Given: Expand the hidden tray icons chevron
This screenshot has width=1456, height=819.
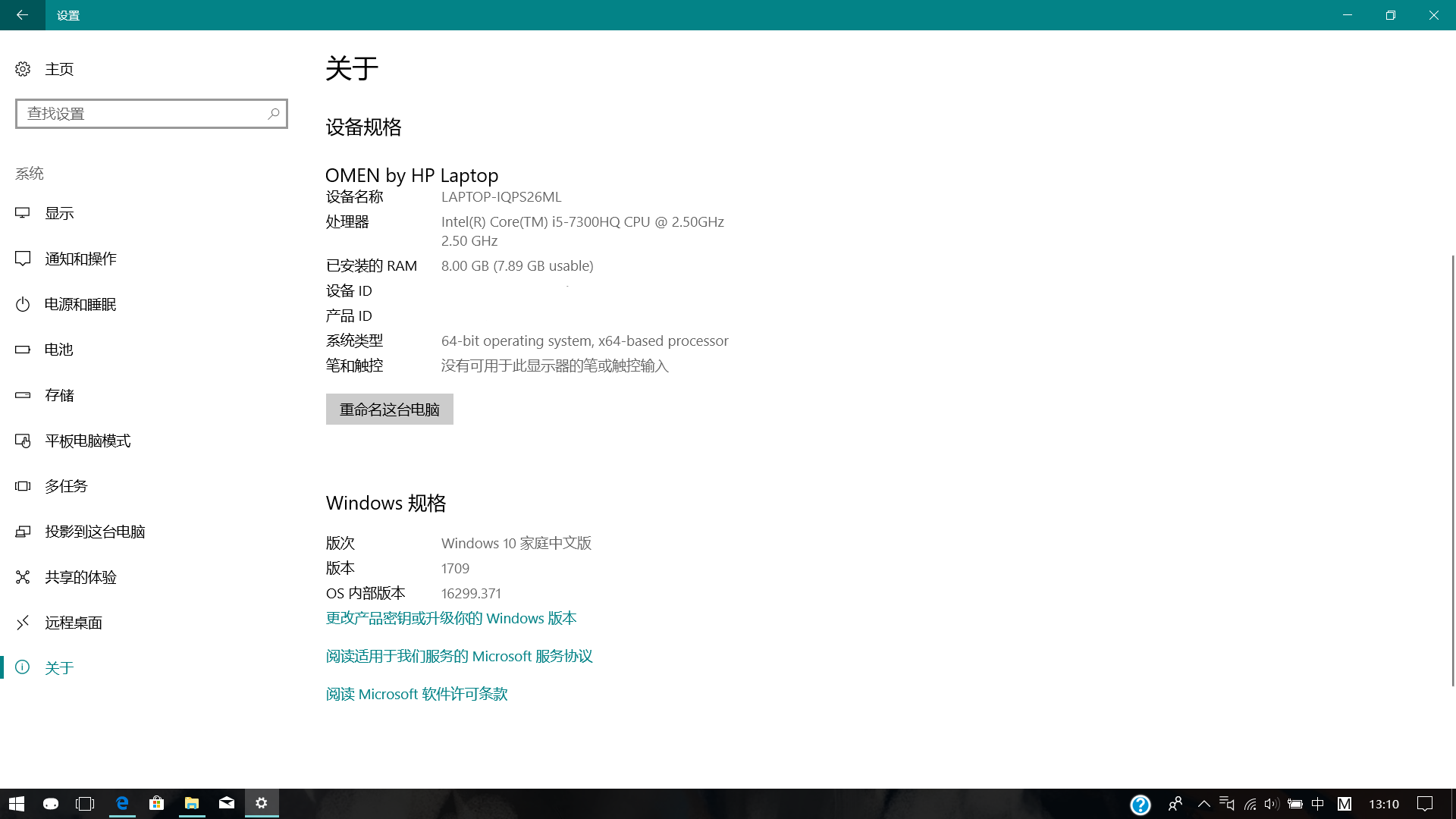Looking at the screenshot, I should point(1203,805).
